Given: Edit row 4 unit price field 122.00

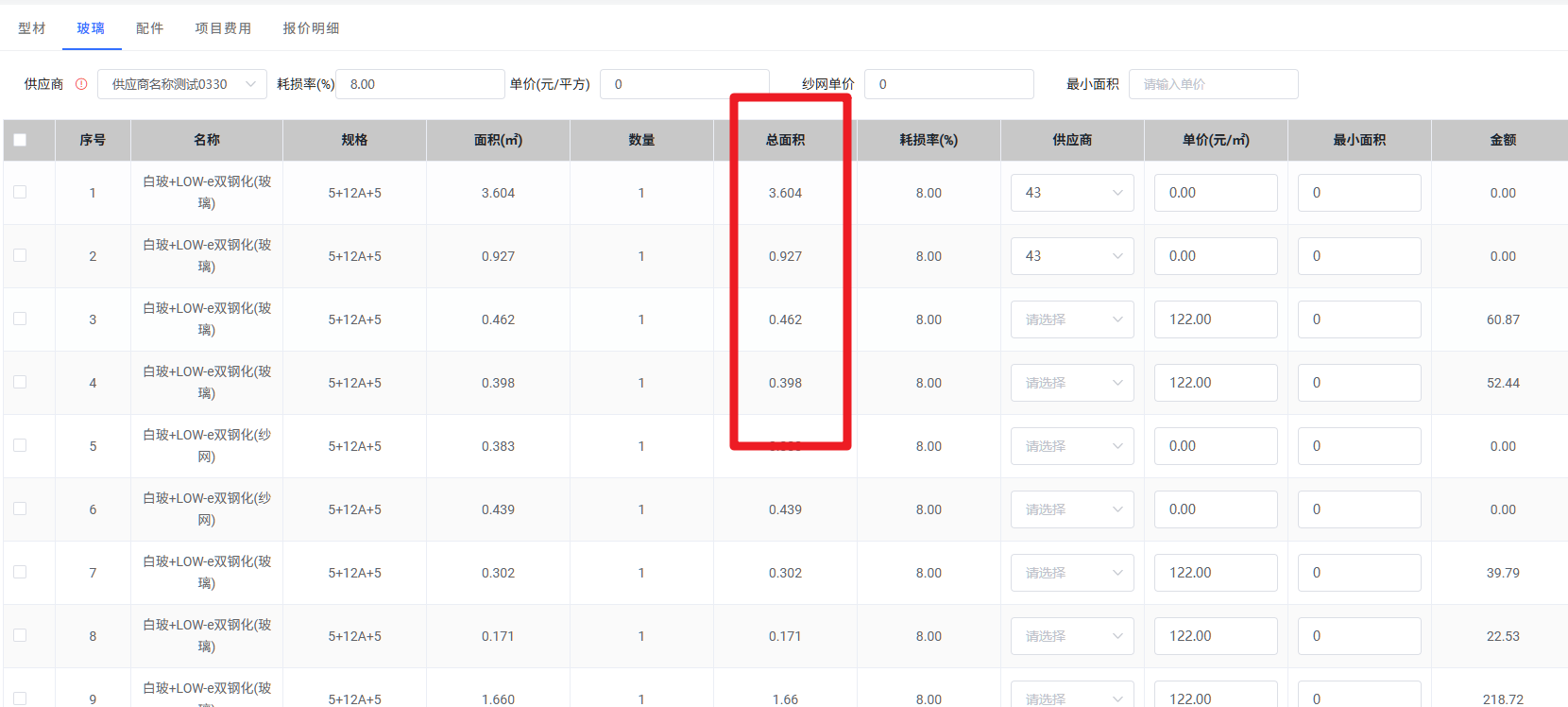Looking at the screenshot, I should coord(1215,383).
